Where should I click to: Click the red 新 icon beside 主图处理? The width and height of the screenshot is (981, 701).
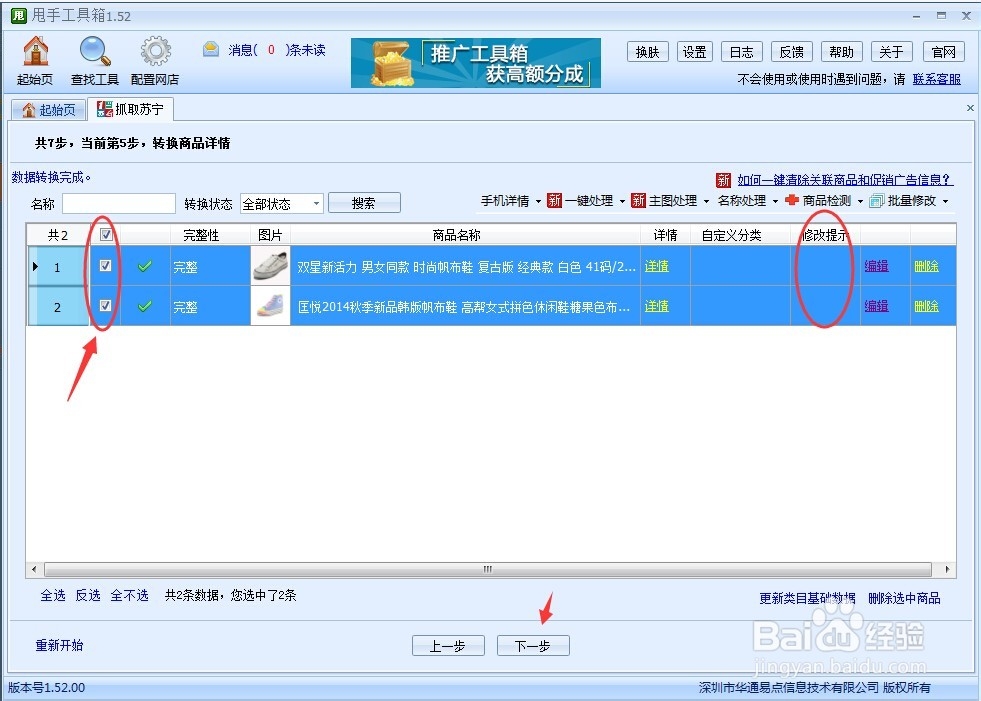[638, 200]
